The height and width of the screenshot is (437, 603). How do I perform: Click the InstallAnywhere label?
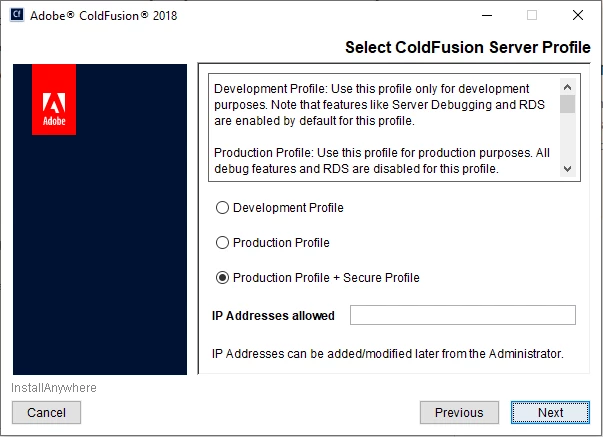click(x=54, y=388)
